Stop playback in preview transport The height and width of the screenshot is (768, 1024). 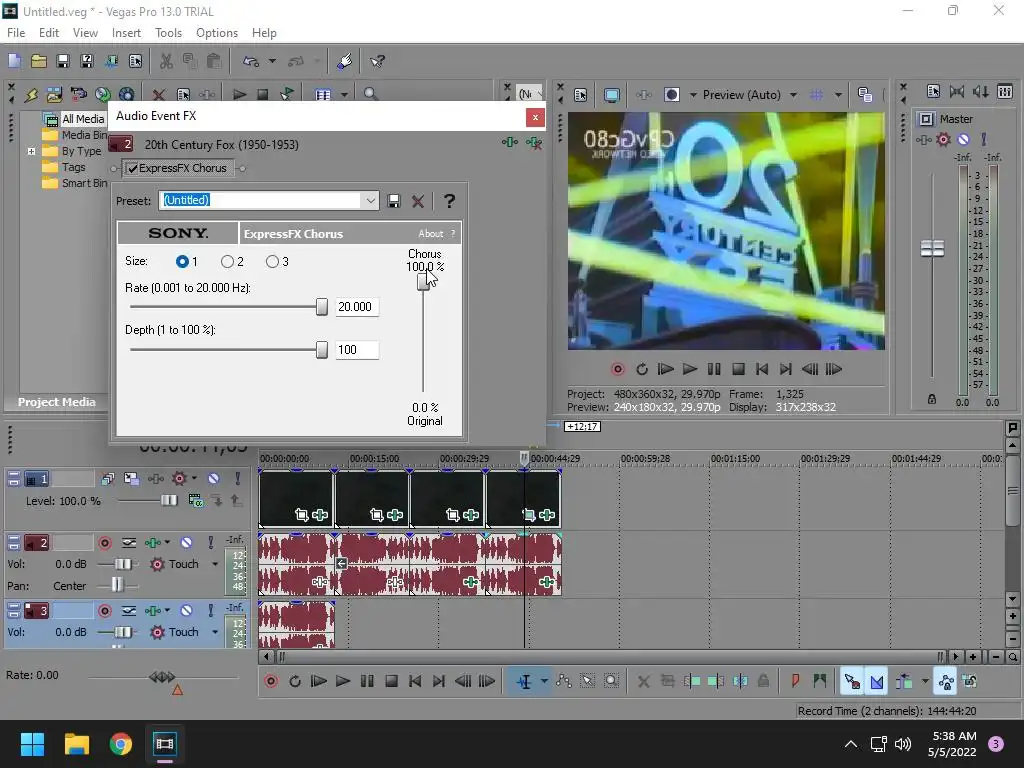(x=738, y=369)
